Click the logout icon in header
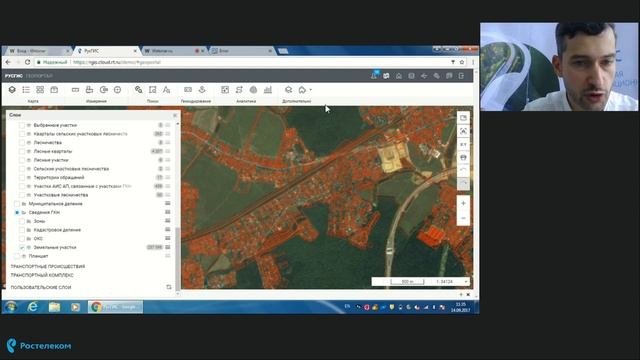Viewport: 640px width, 360px height. click(x=461, y=76)
